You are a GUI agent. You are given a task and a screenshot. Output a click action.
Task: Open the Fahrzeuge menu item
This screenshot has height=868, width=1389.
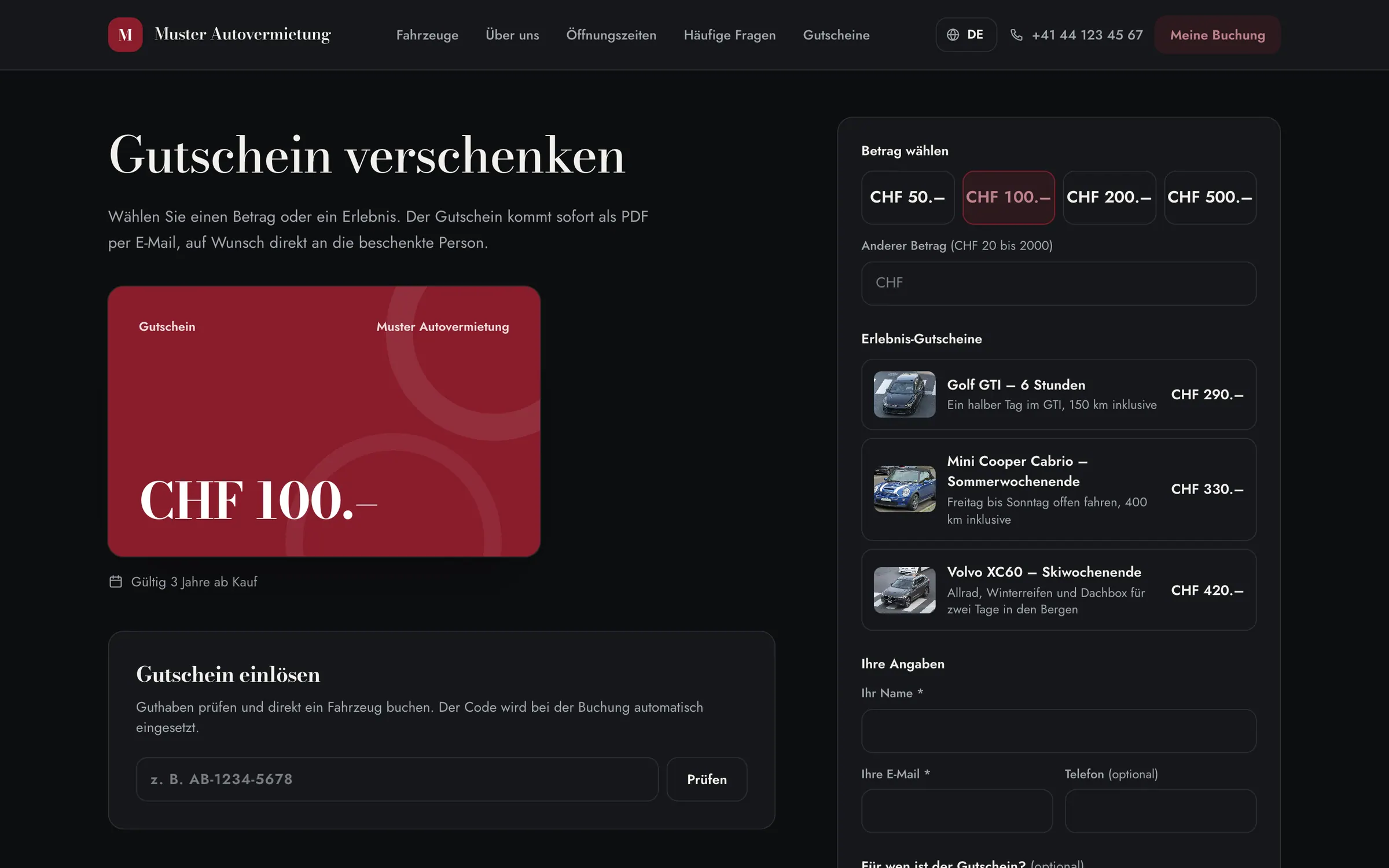click(427, 35)
